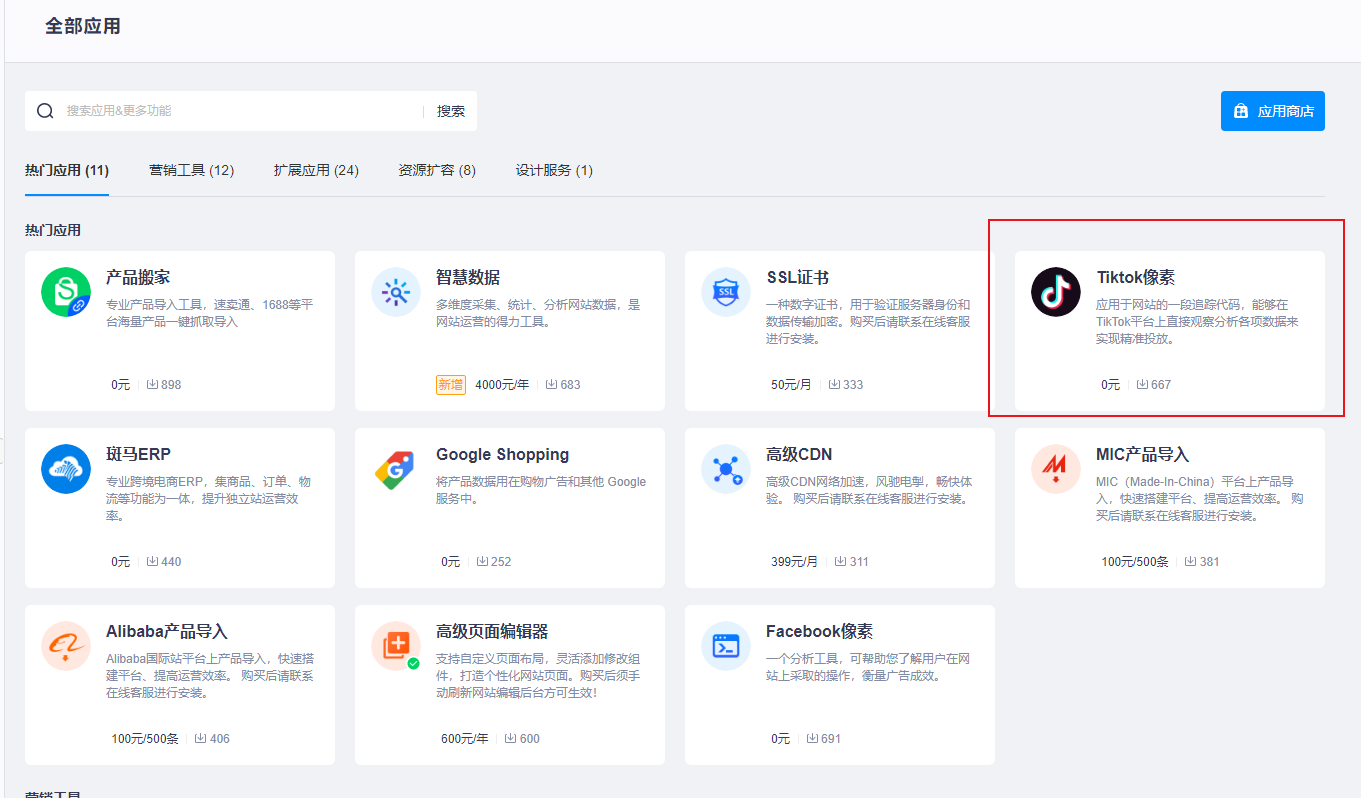
Task: Click the Alibaba产品导入 orange logo icon
Action: click(66, 646)
